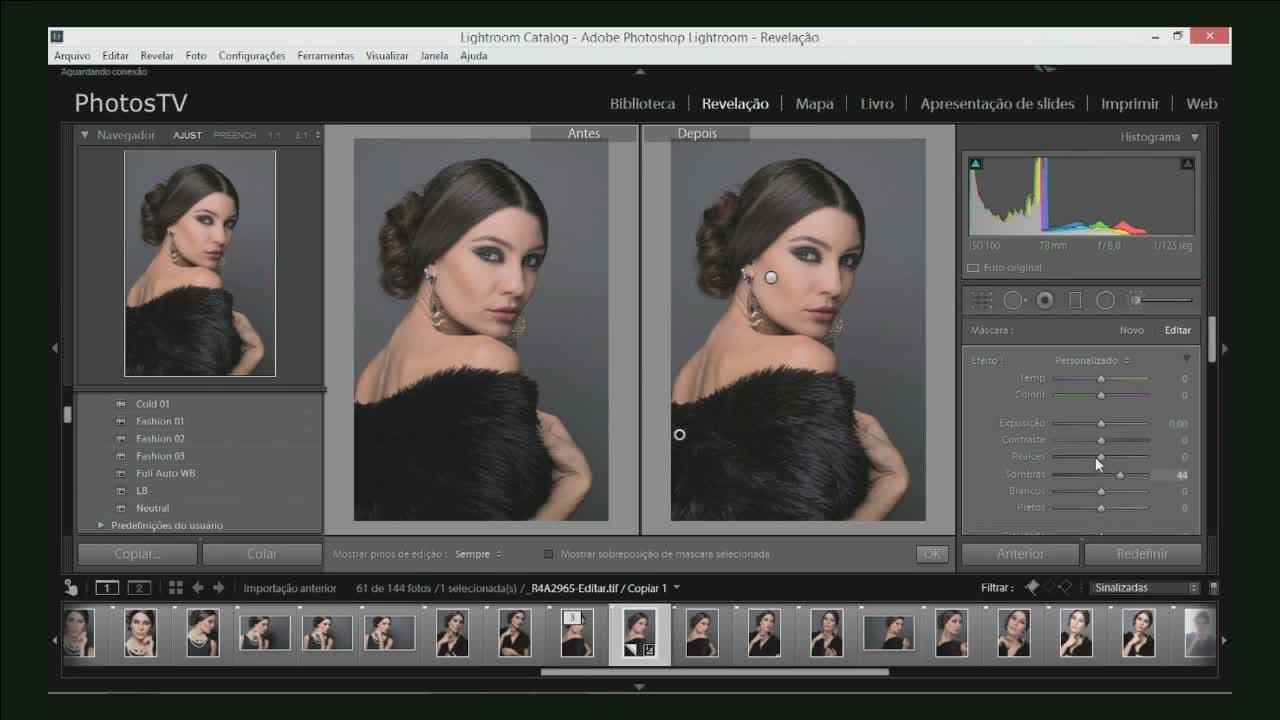Expand Predefinições do usuário folder
The image size is (1280, 720).
pos(101,525)
